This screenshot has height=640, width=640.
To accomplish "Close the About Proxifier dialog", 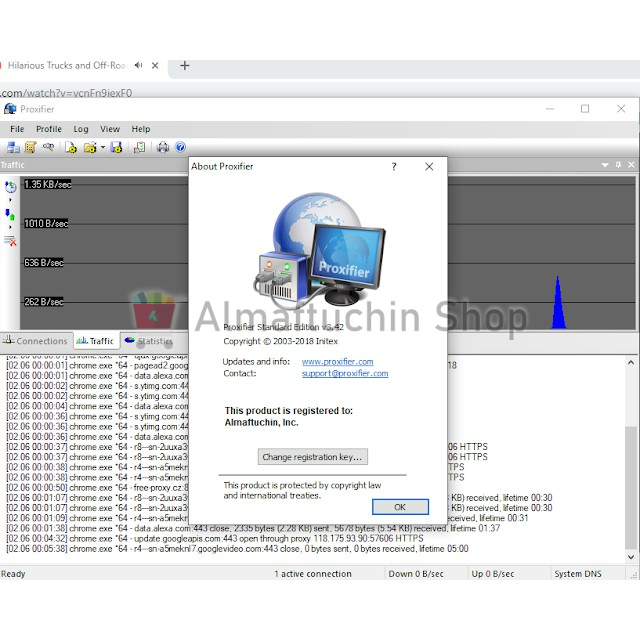I will coord(429,167).
